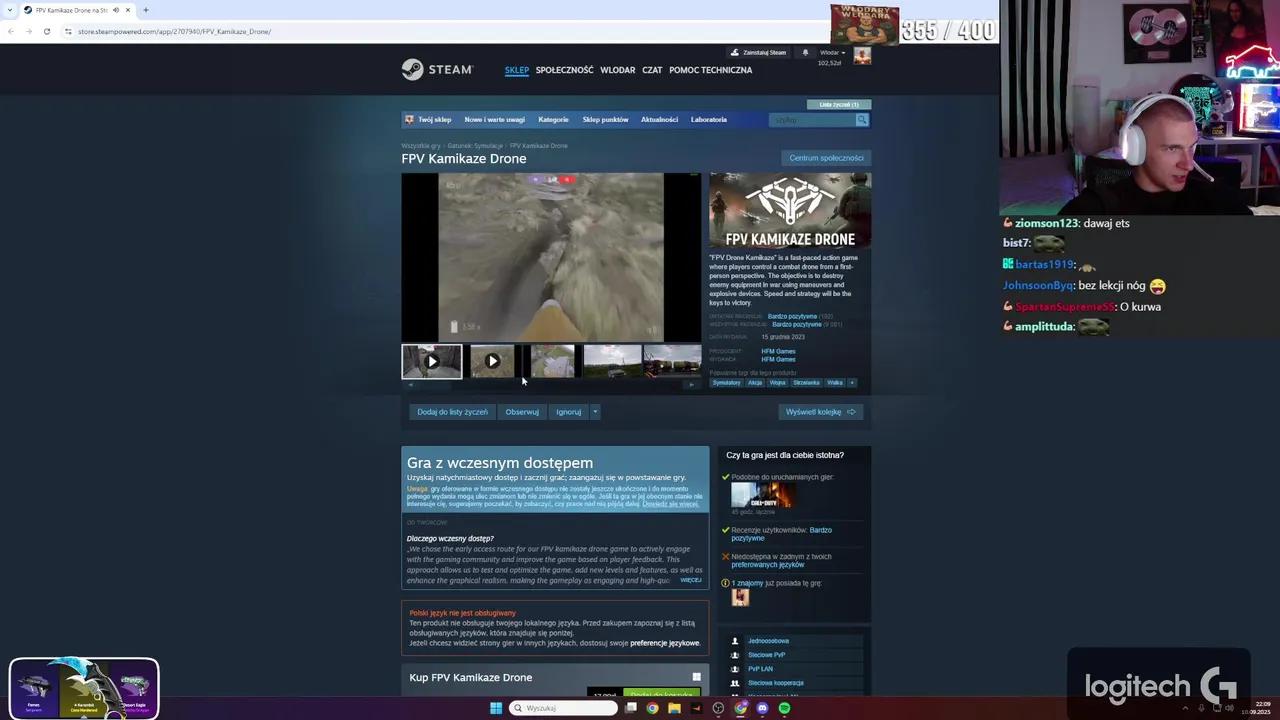Click the Twój sklep avatar icon
1280x720 pixels.
point(409,119)
